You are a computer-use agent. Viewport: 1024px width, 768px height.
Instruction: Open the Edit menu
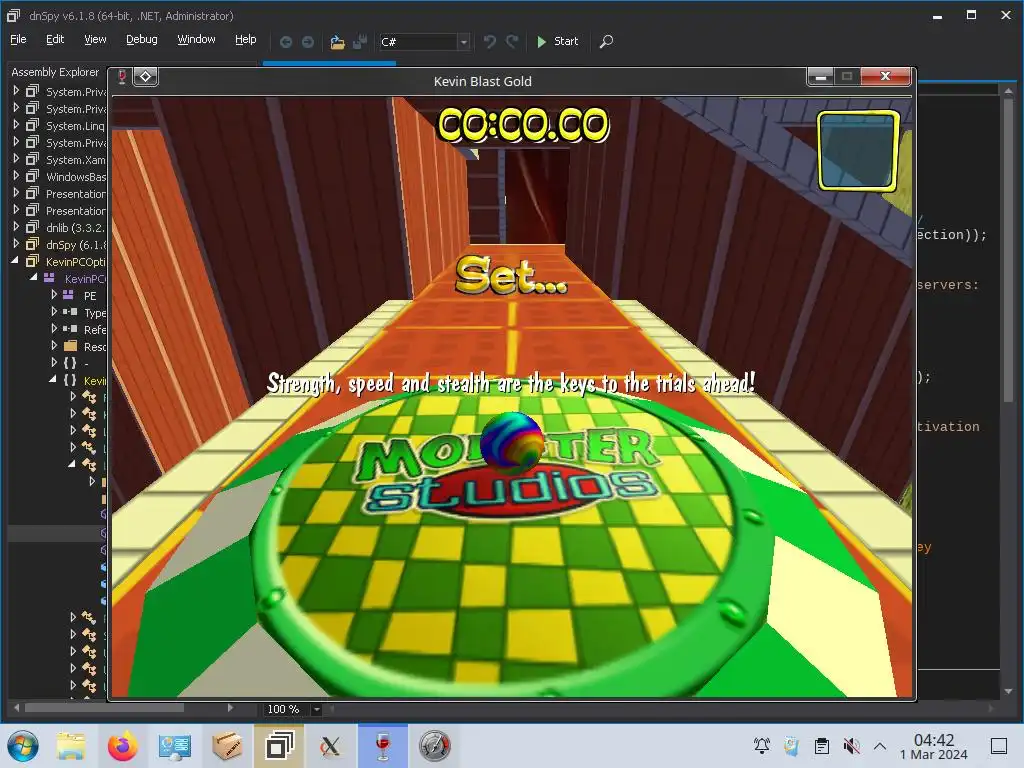point(55,40)
